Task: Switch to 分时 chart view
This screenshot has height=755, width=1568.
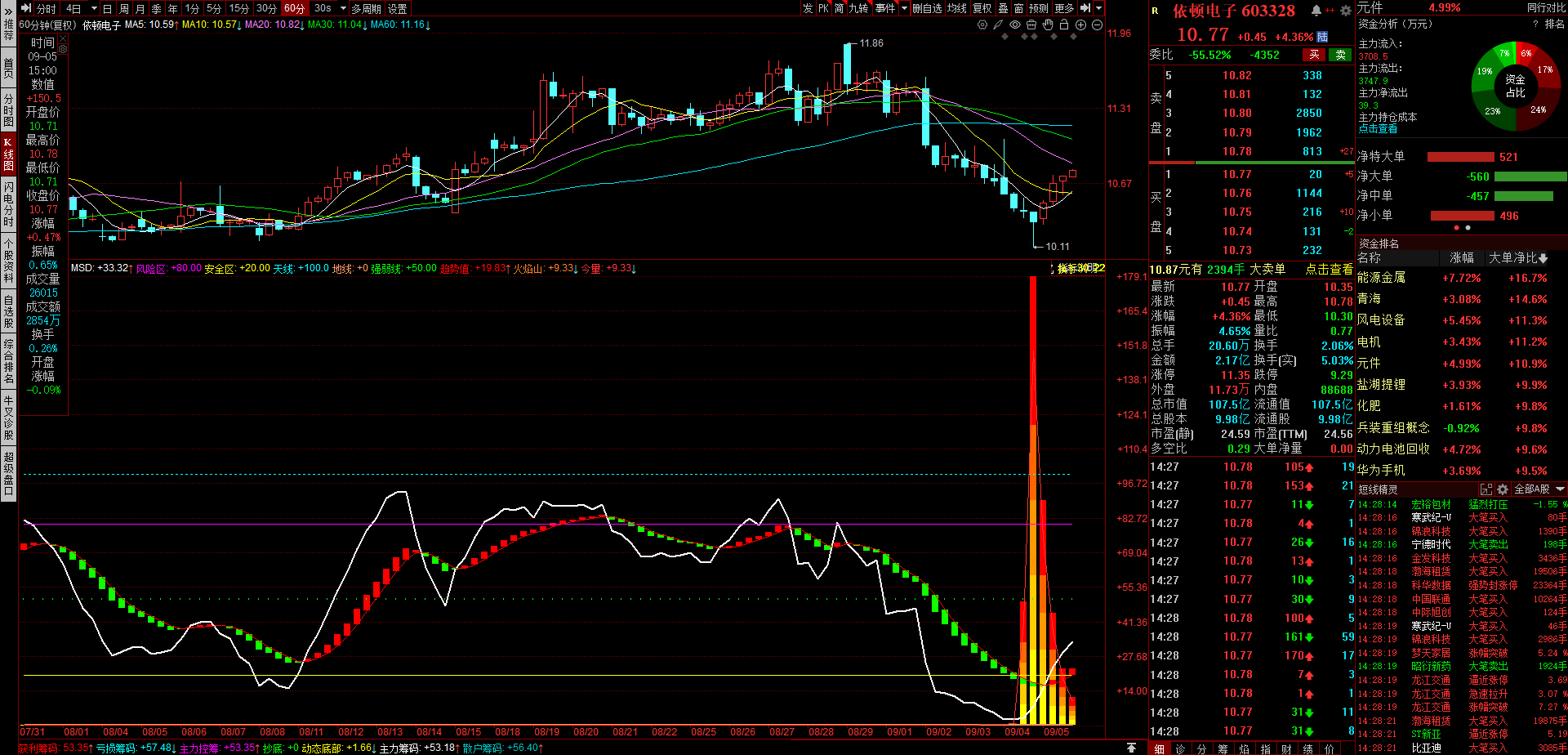Action: tap(47, 8)
